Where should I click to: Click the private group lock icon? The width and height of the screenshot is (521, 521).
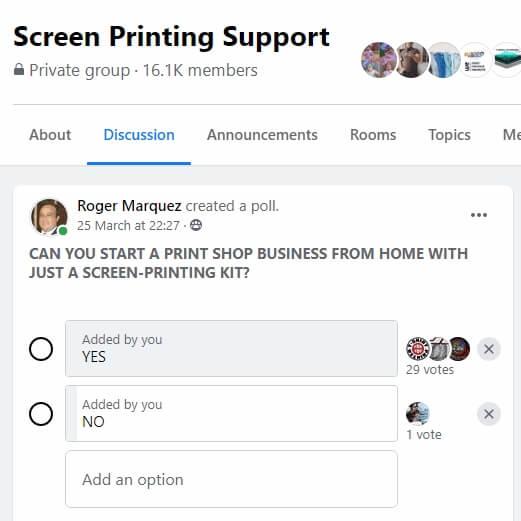point(19,69)
